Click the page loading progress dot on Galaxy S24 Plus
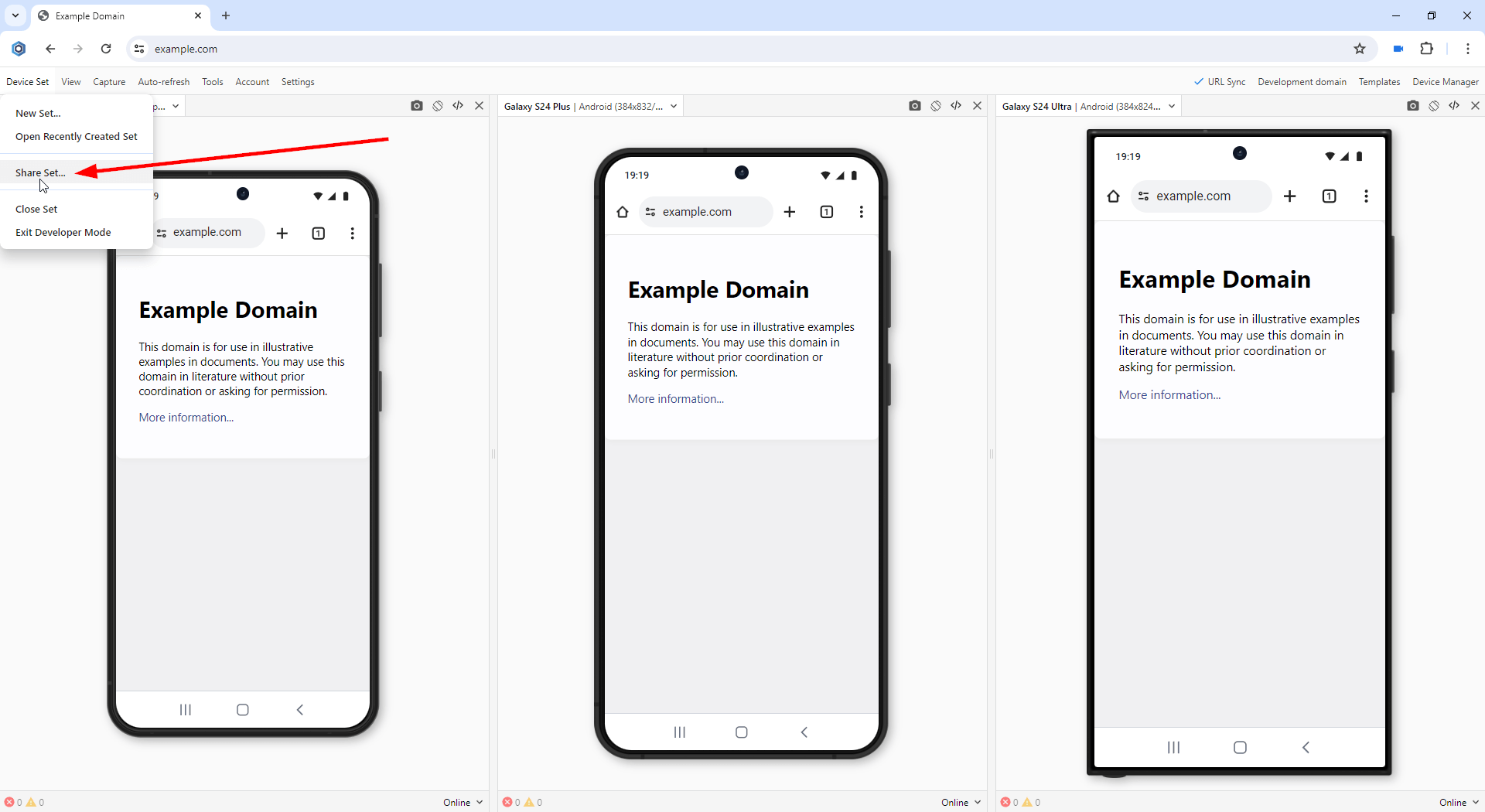 tap(742, 172)
